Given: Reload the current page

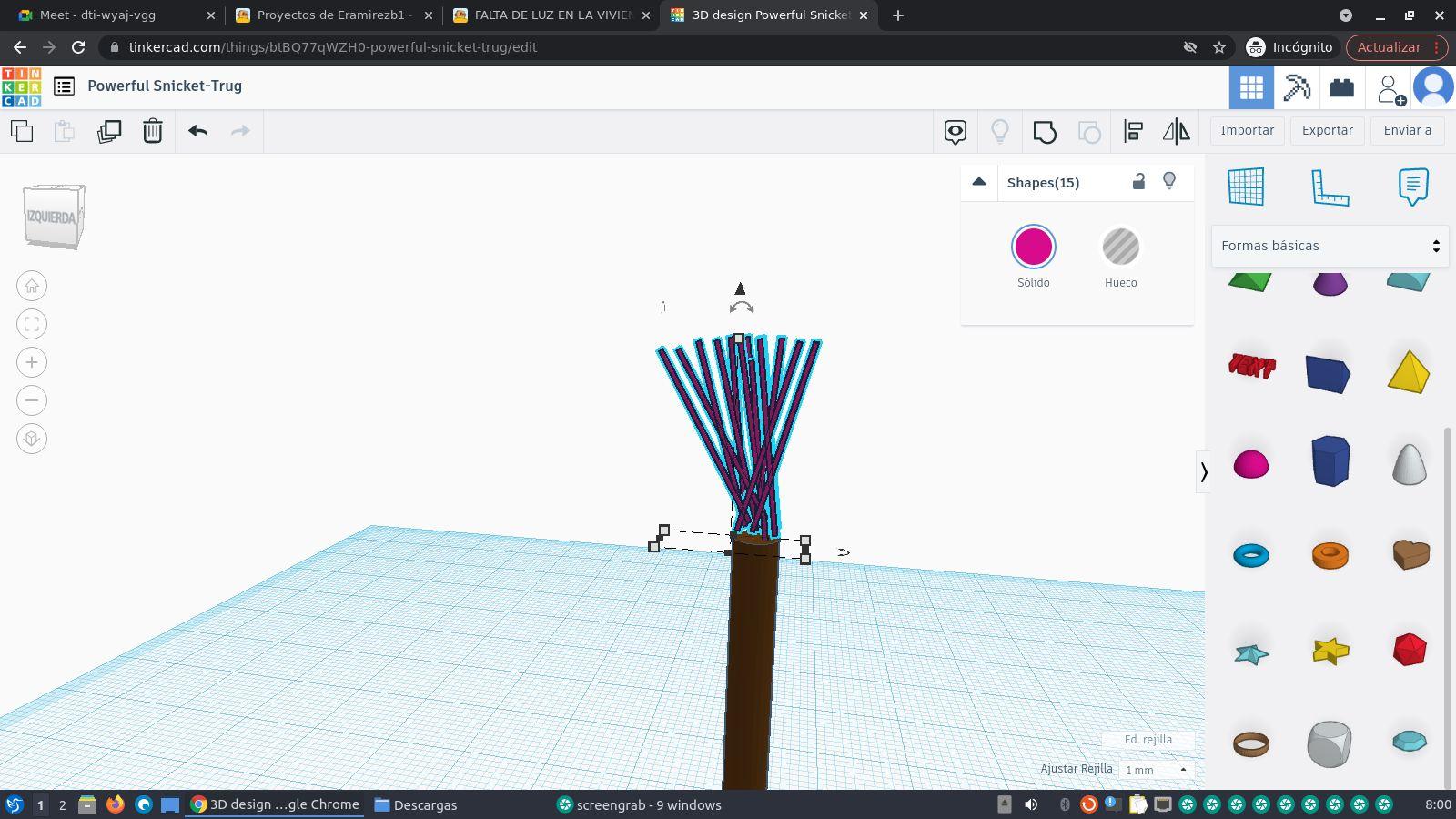Looking at the screenshot, I should click(78, 47).
